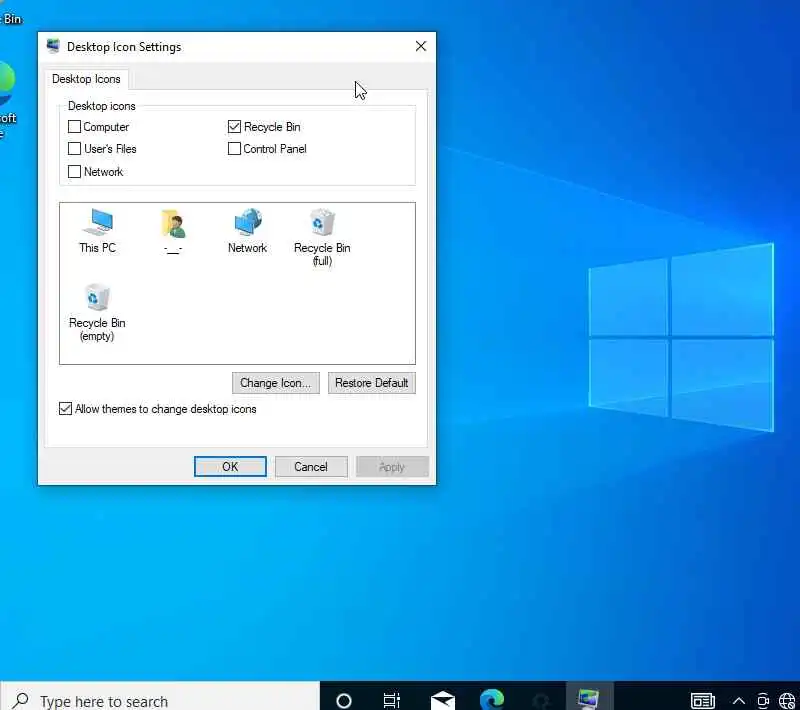Launch the Mail app from taskbar
The height and width of the screenshot is (710, 800).
[x=443, y=701]
